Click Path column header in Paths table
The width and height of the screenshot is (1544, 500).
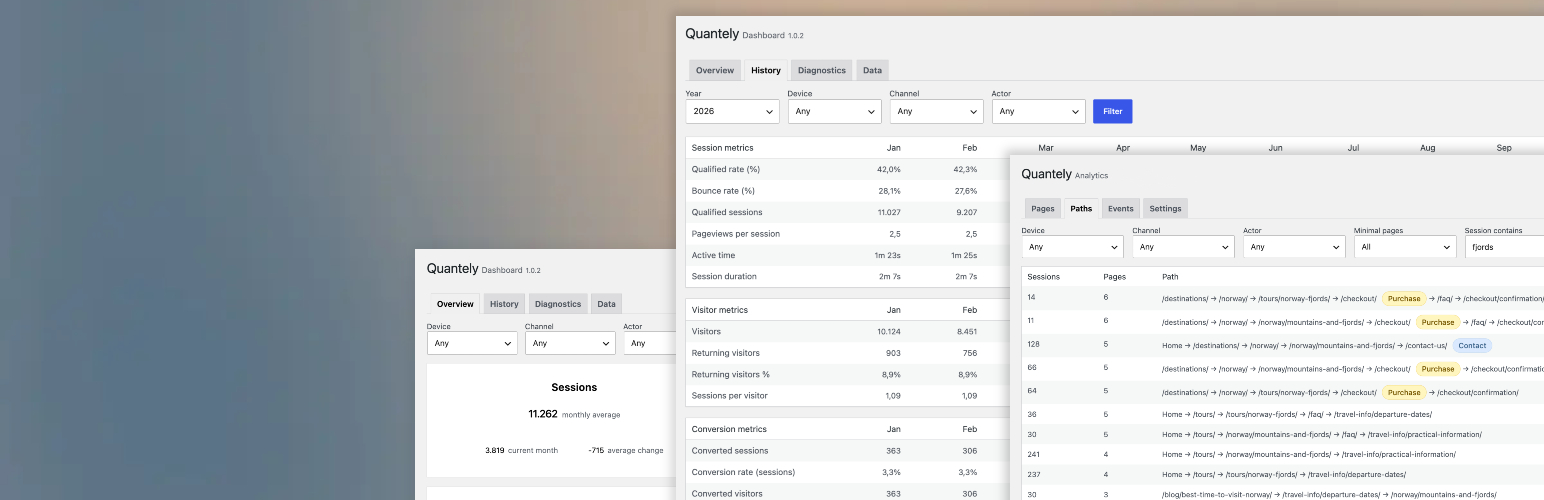click(x=1170, y=276)
